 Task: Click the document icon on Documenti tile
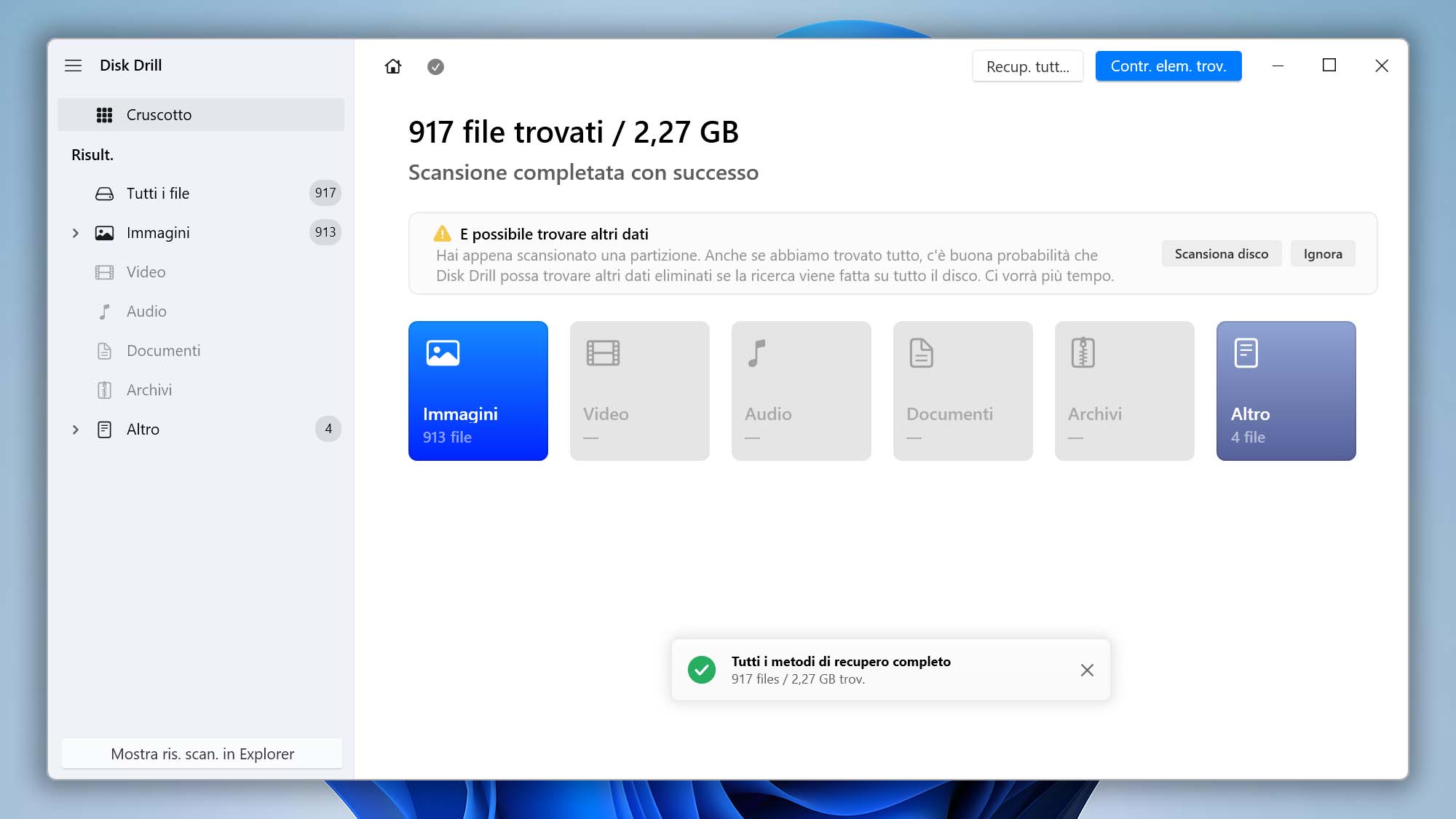coord(922,353)
